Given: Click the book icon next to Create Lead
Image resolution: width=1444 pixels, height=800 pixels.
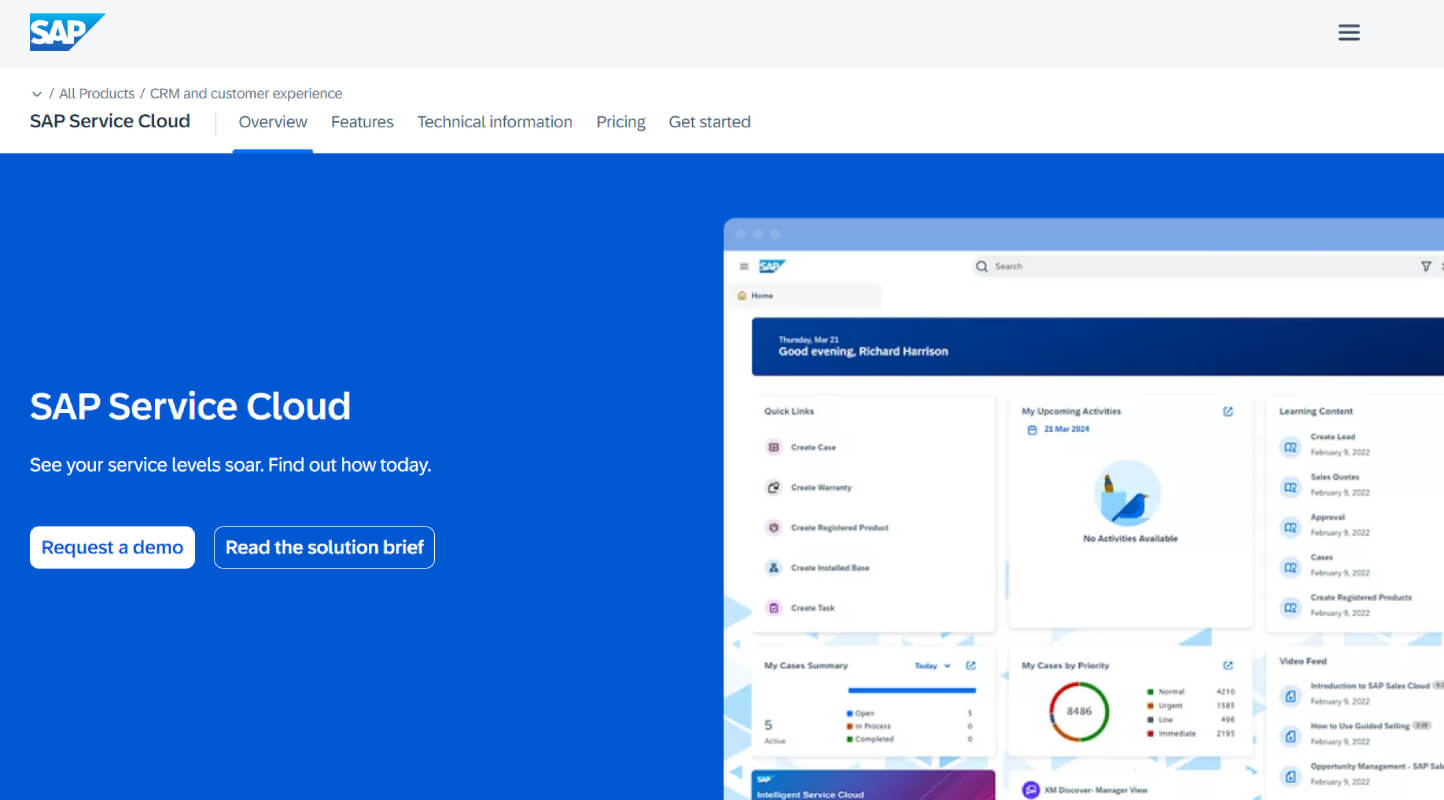Looking at the screenshot, I should (x=1291, y=446).
